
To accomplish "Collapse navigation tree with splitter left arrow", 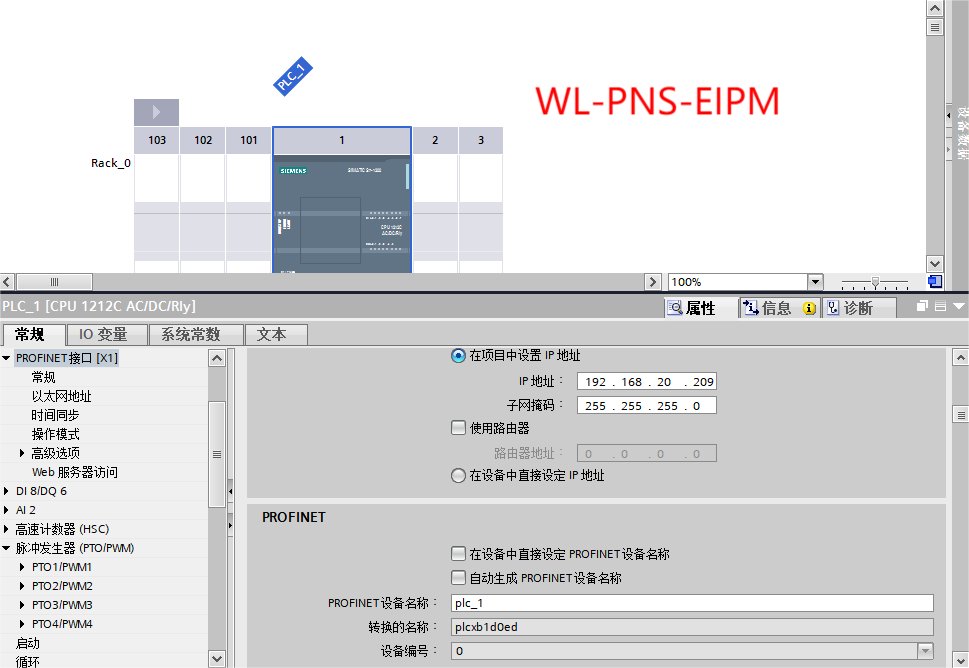I will pos(231,491).
